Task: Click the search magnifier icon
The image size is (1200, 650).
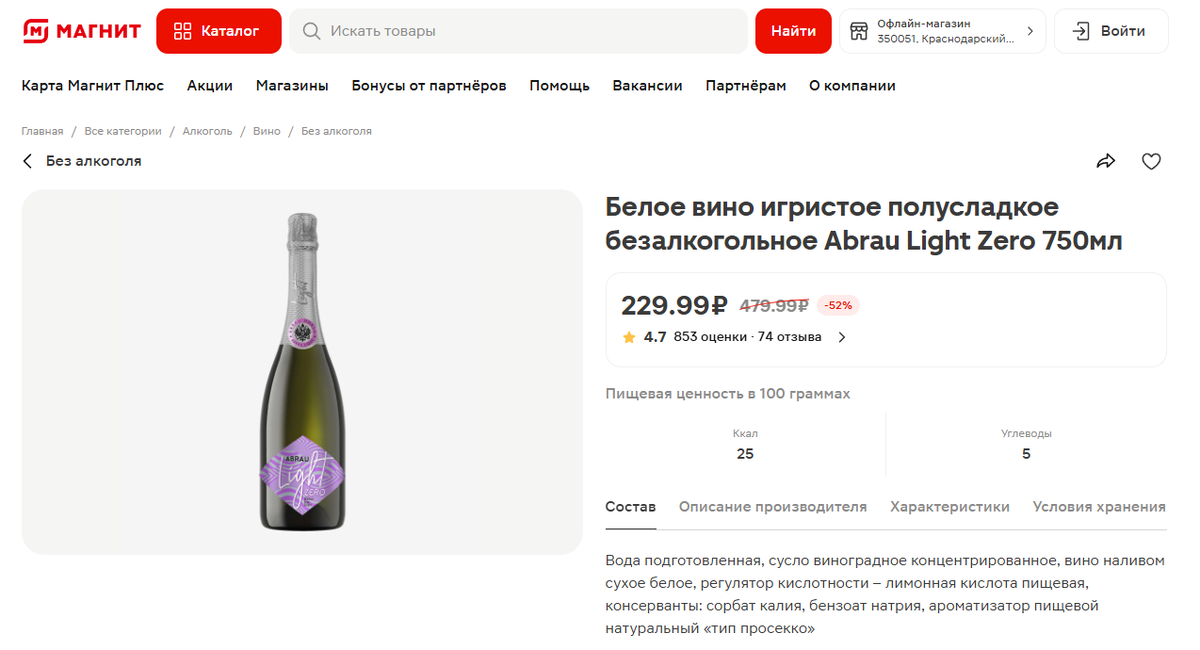Action: [312, 31]
